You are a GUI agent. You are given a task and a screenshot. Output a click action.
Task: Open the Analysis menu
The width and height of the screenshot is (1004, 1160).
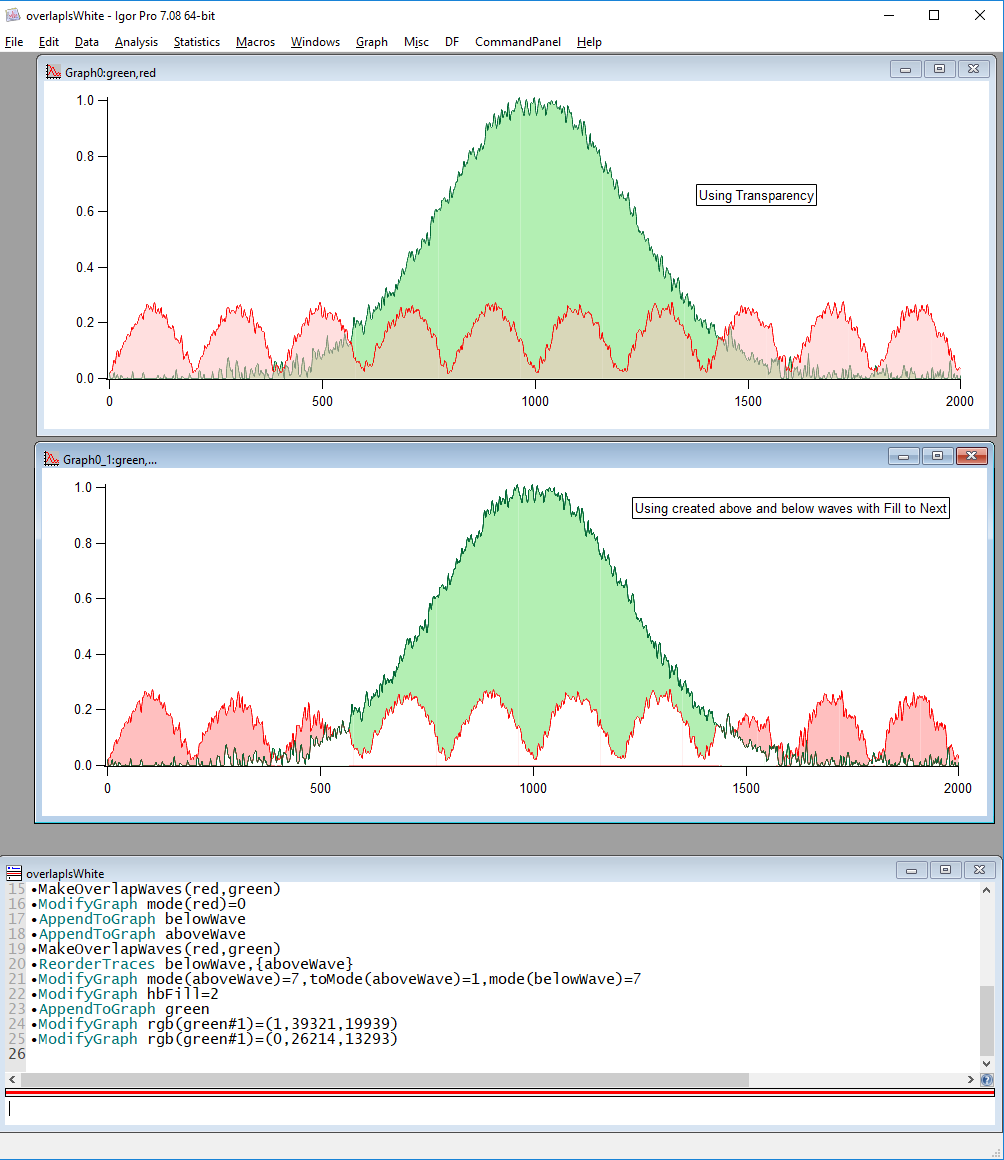[x=136, y=42]
